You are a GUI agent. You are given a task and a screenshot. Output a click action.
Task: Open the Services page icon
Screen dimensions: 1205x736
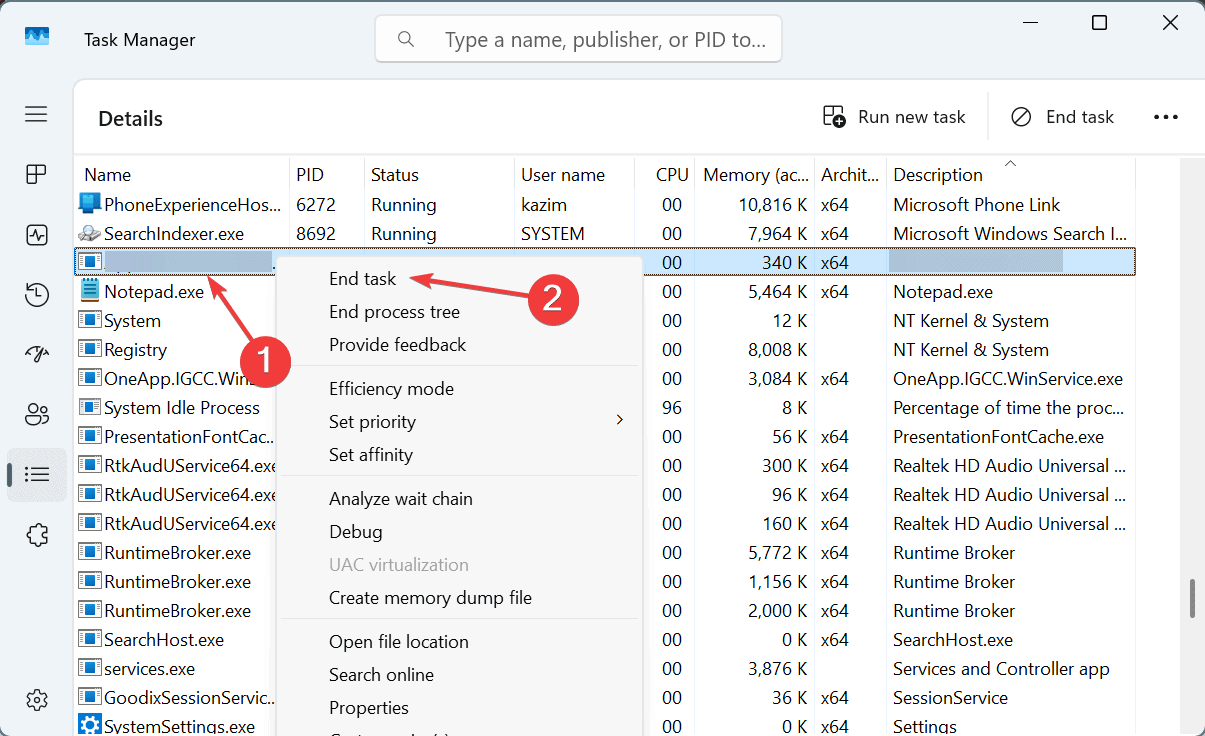coord(37,534)
